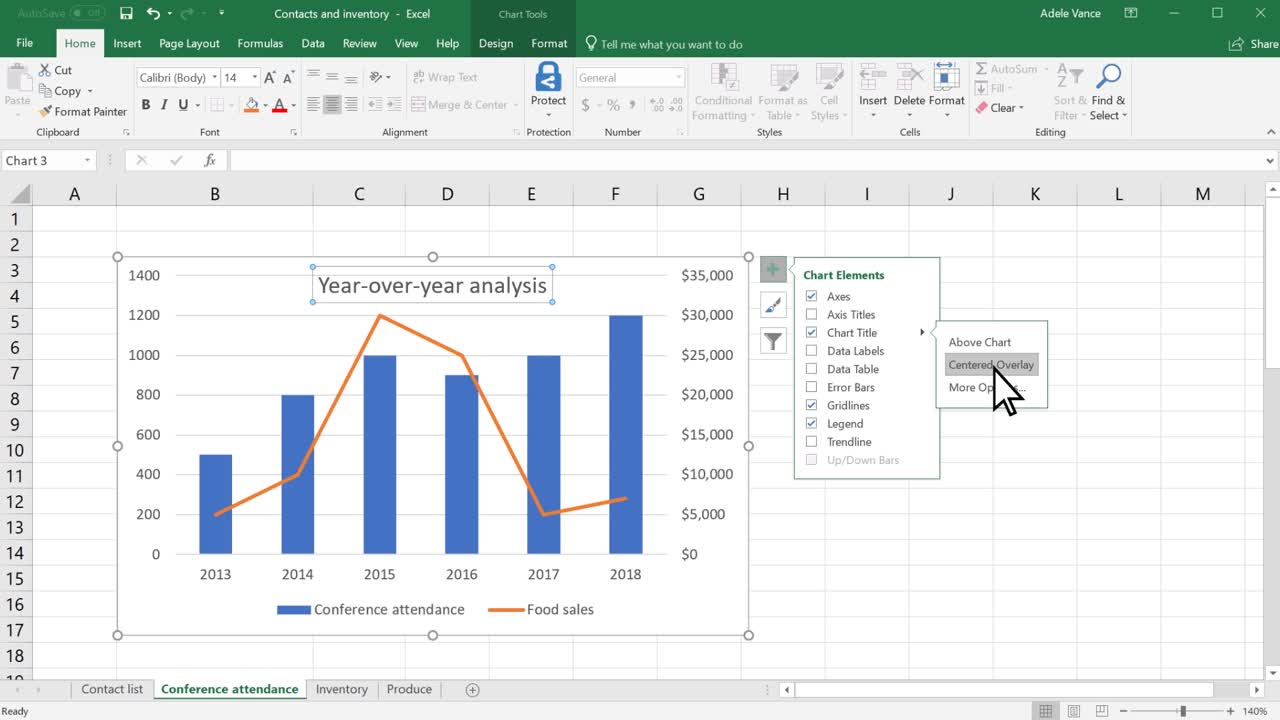Click the Center align icon

(334, 104)
